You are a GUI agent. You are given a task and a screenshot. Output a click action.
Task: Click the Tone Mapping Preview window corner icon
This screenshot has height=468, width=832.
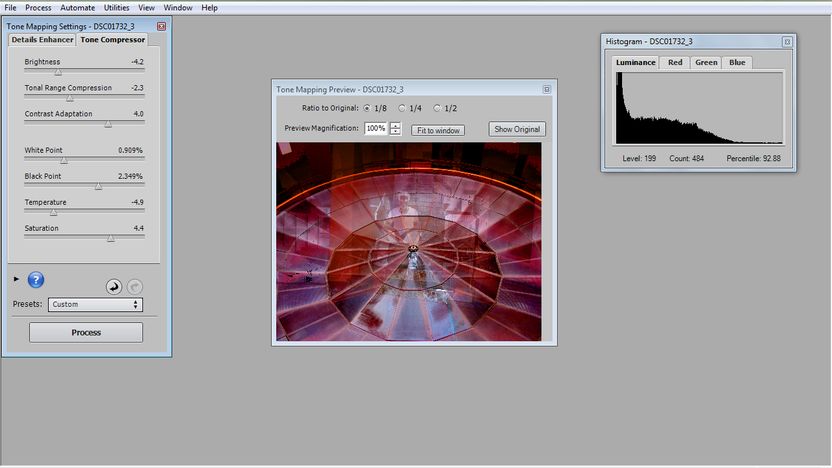click(x=547, y=89)
